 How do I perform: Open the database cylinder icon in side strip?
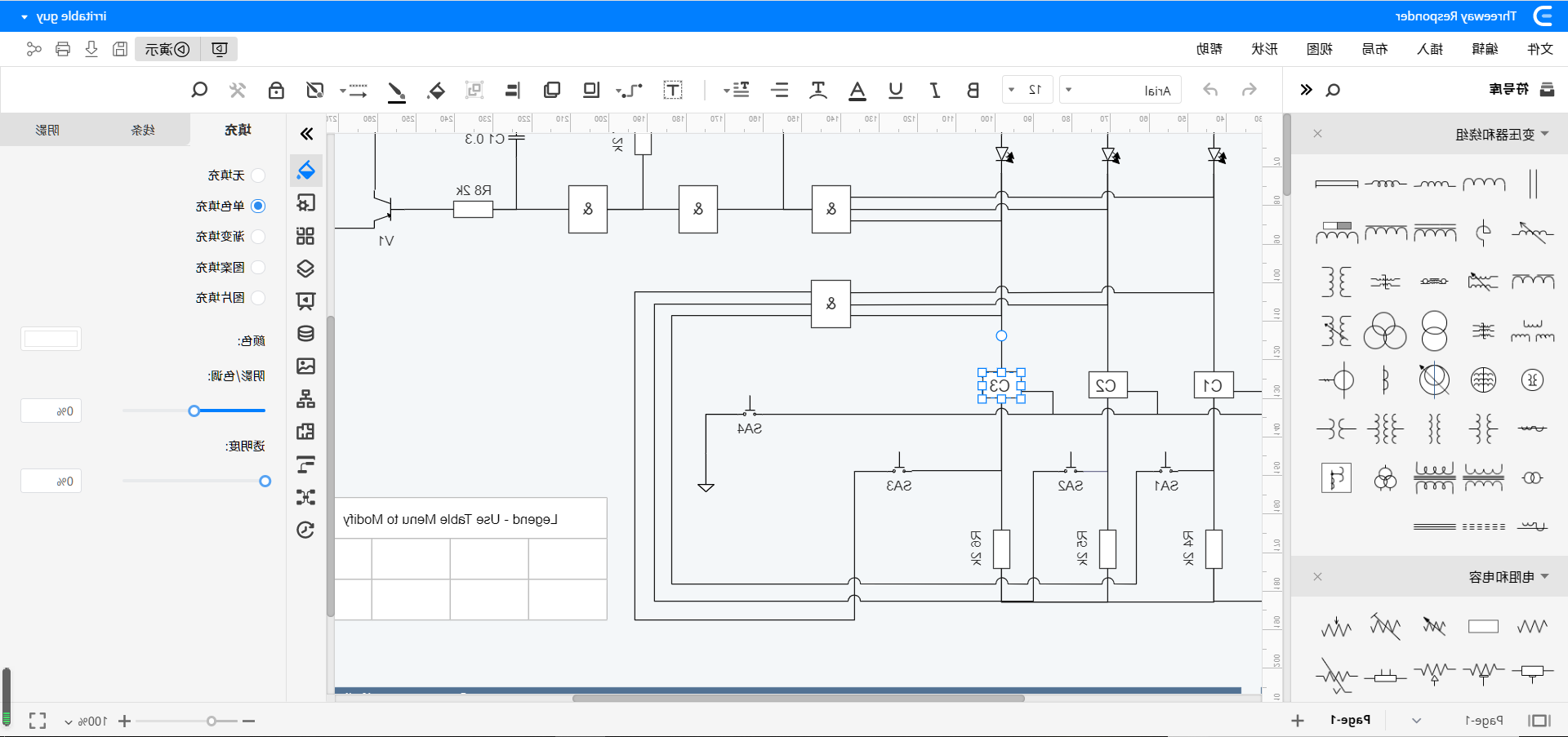tap(305, 334)
